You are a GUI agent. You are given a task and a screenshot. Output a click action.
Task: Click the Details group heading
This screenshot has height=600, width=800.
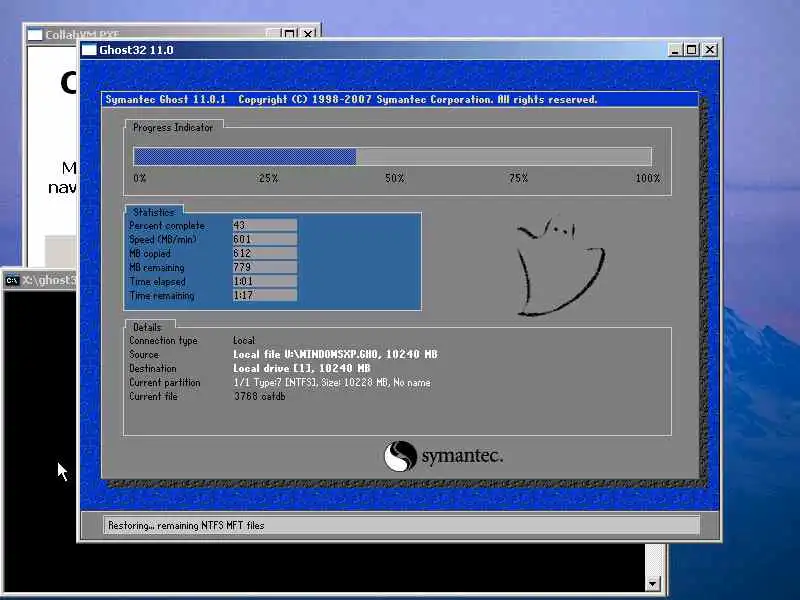click(147, 327)
